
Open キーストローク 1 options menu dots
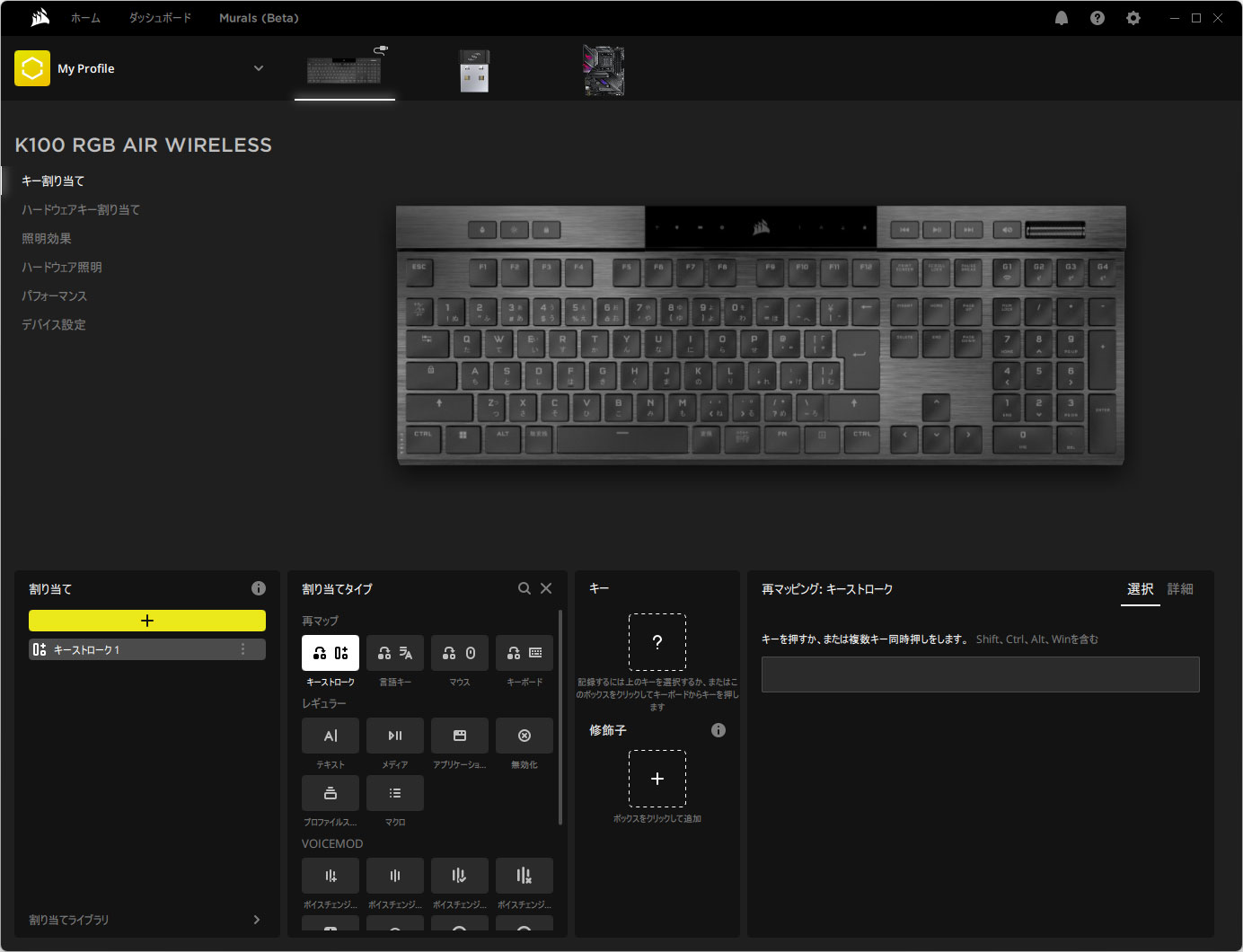coord(242,649)
